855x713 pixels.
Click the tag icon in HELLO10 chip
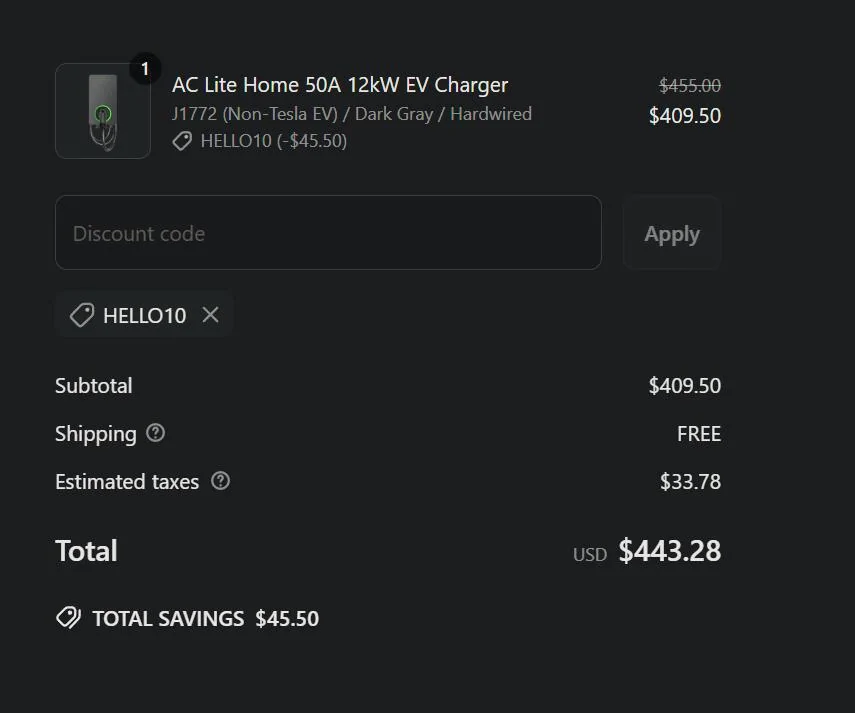tap(82, 315)
